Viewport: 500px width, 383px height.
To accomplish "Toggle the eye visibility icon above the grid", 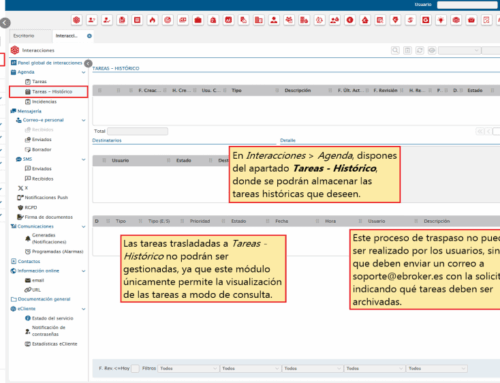I will click(x=432, y=50).
